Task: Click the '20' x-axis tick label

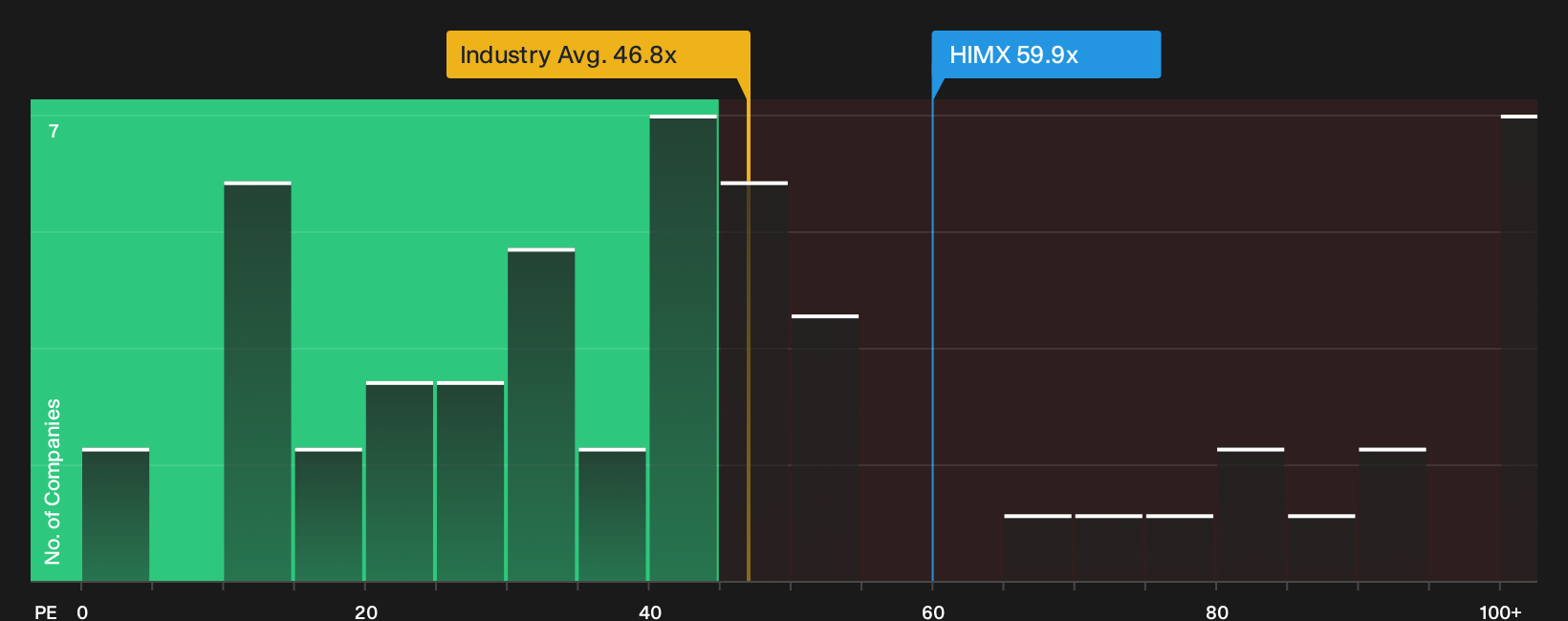Action: pyautogui.click(x=366, y=611)
